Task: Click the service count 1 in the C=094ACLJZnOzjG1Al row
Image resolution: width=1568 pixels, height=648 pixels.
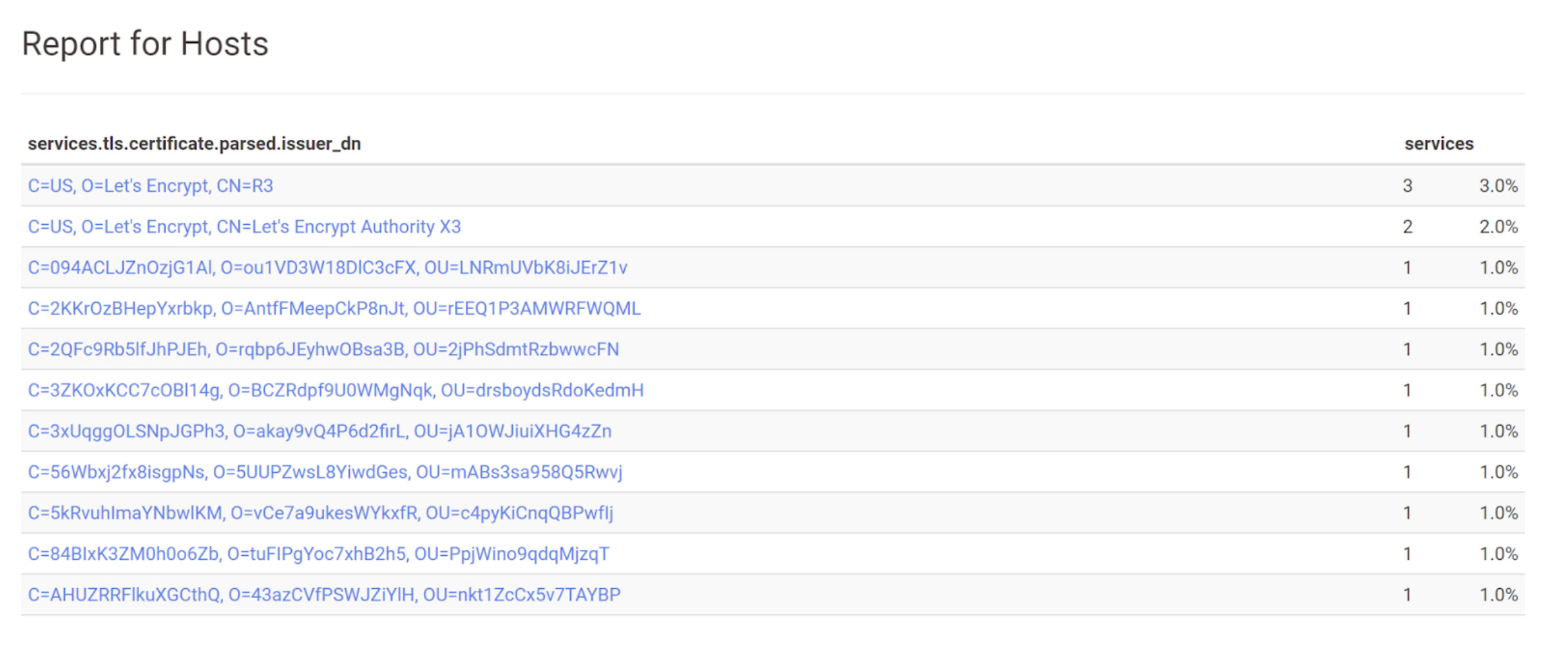Action: [x=1408, y=268]
